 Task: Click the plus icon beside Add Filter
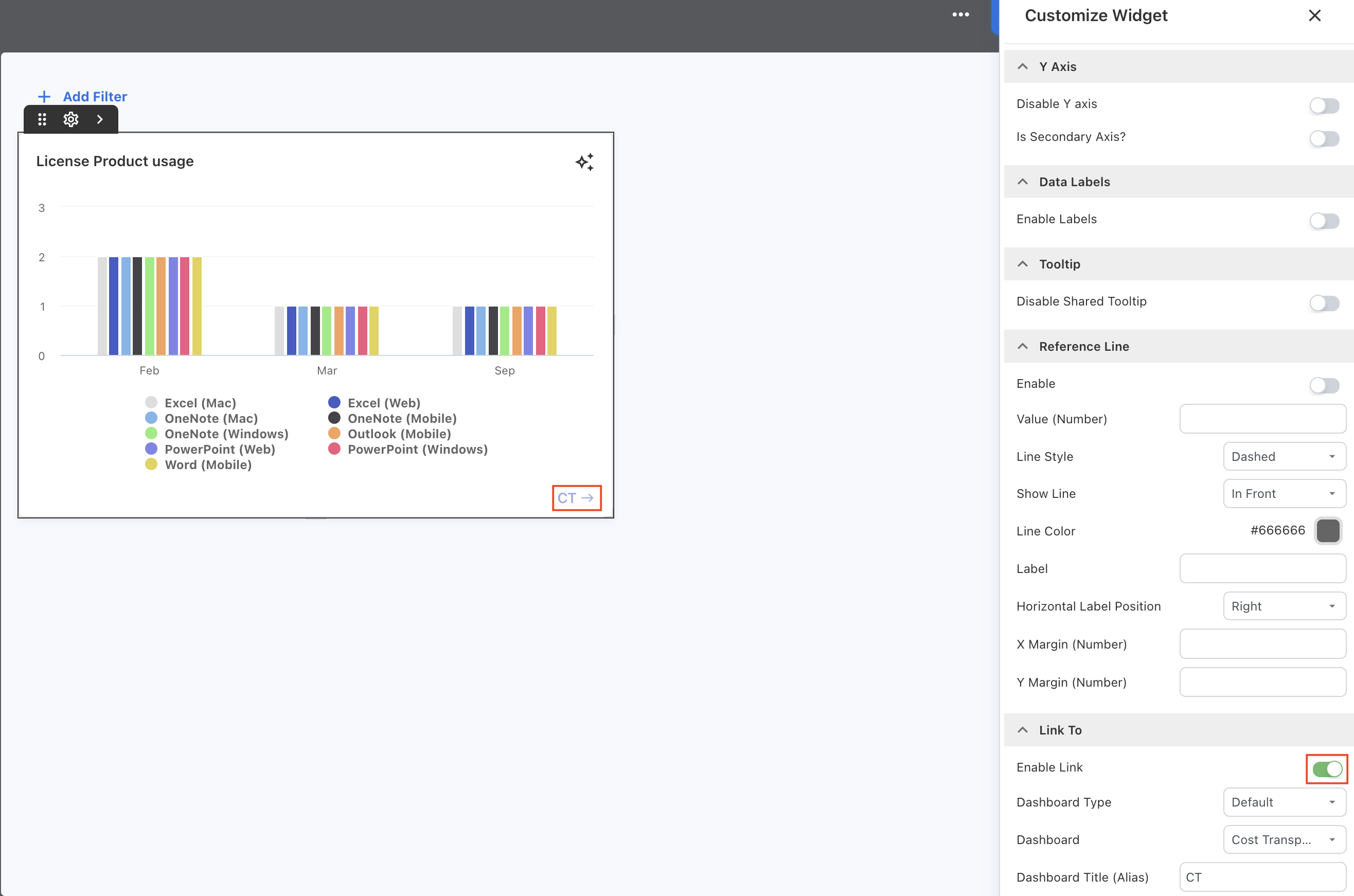point(44,96)
